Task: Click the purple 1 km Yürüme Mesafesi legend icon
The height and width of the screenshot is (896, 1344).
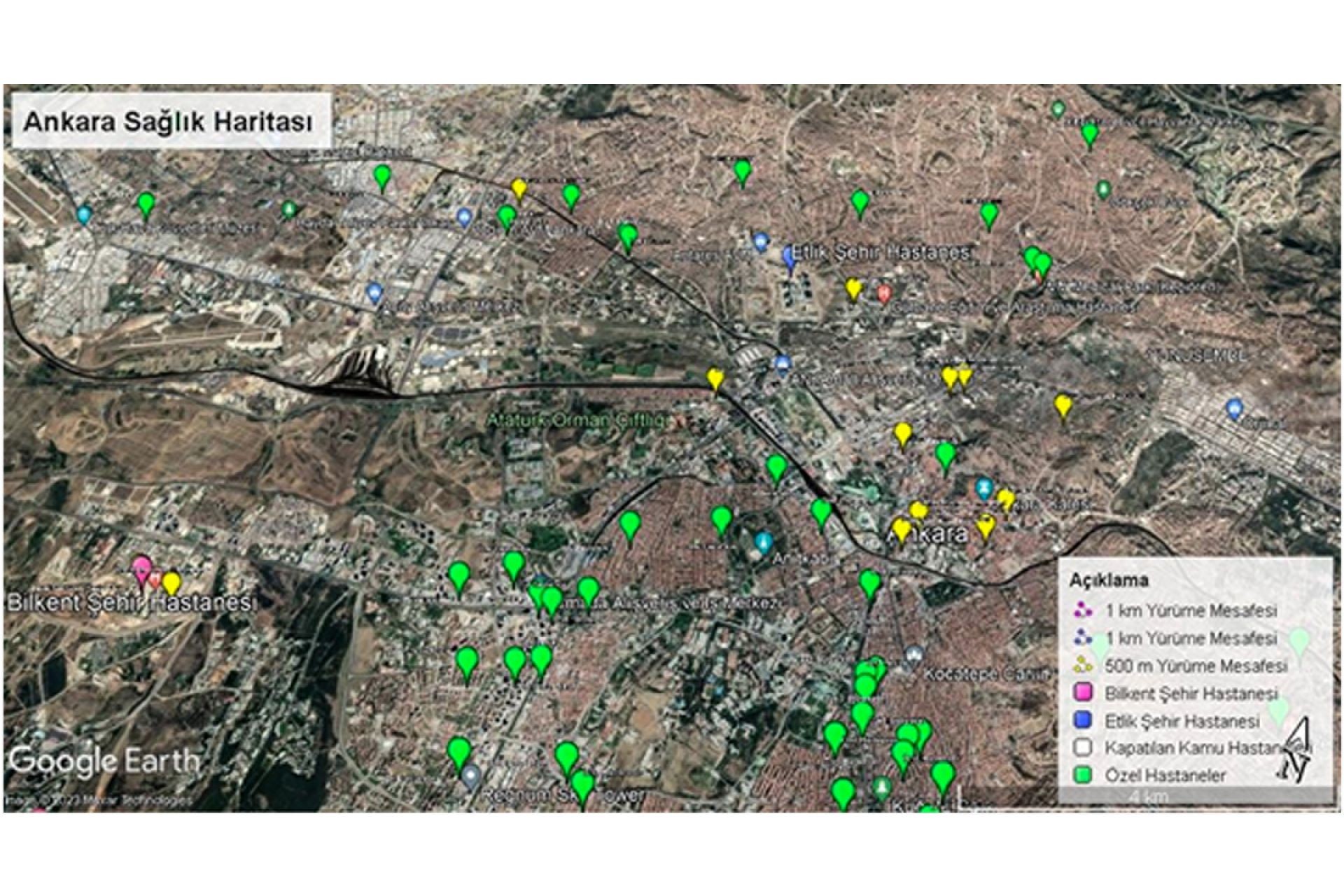Action: [x=1084, y=610]
